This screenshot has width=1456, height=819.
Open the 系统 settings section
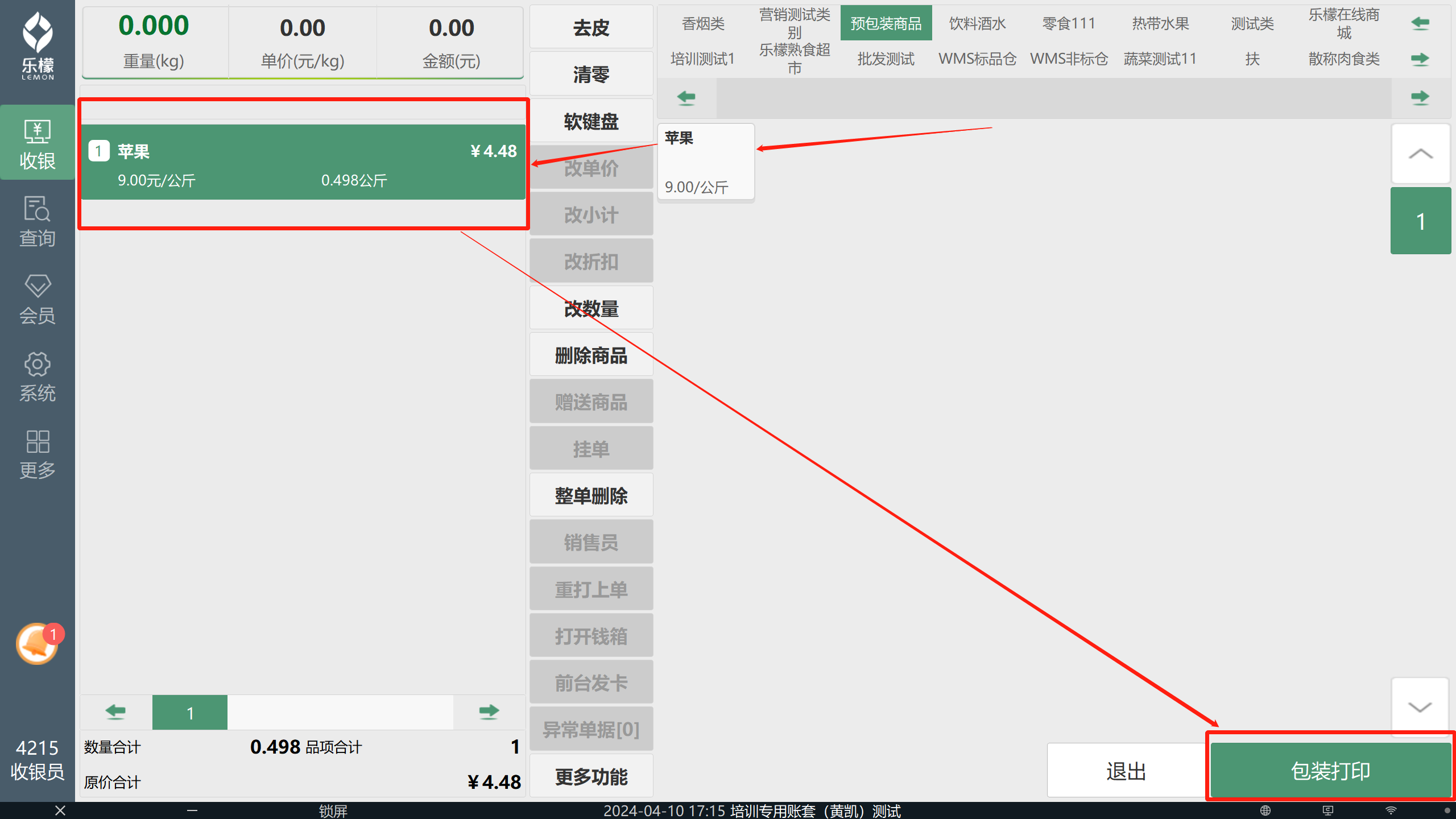pyautogui.click(x=38, y=376)
